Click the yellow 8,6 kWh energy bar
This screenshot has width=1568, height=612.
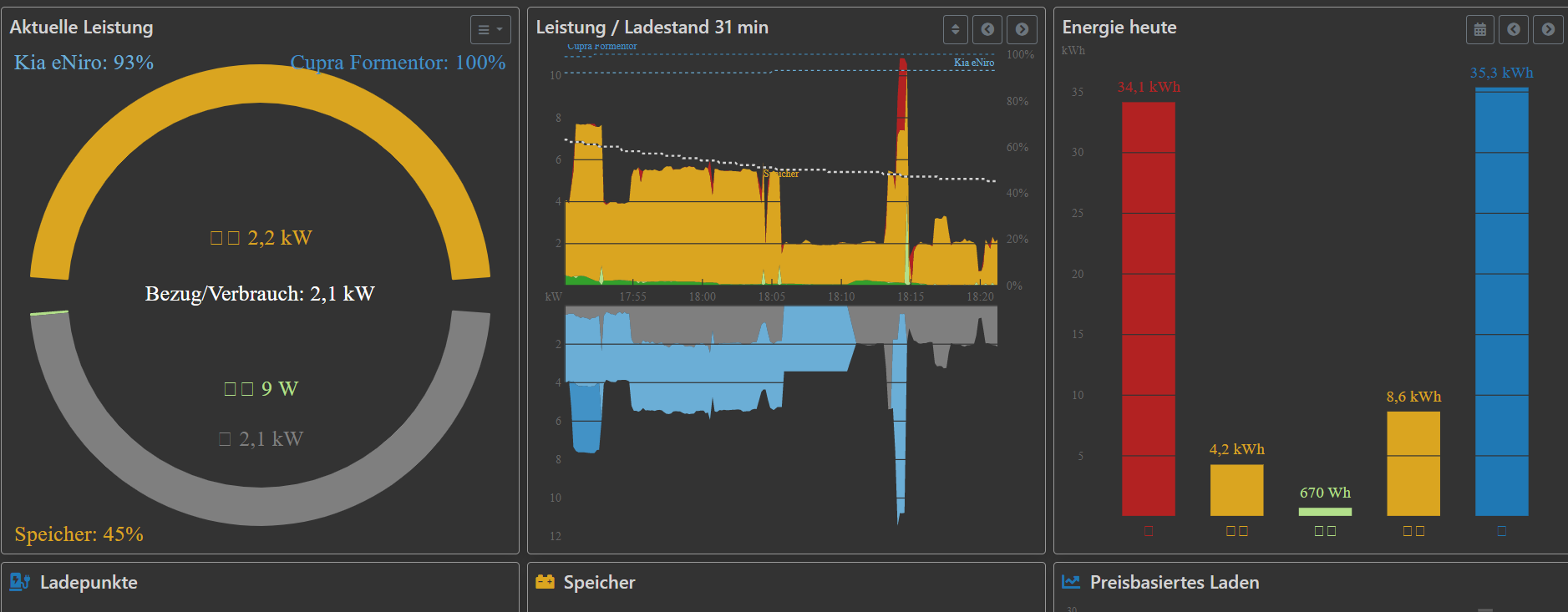tap(1413, 463)
